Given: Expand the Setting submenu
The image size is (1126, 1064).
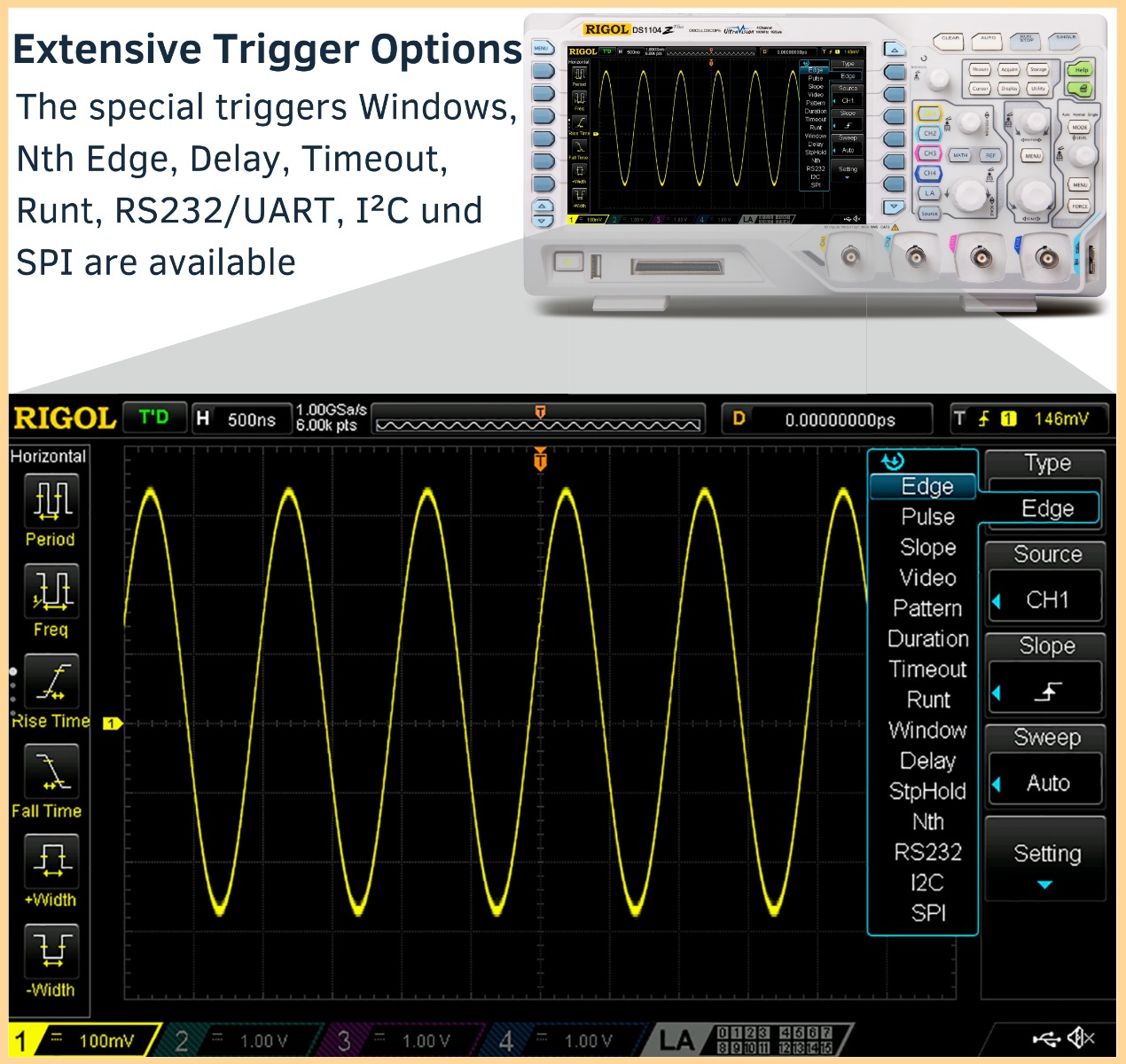Looking at the screenshot, I should click(1045, 860).
